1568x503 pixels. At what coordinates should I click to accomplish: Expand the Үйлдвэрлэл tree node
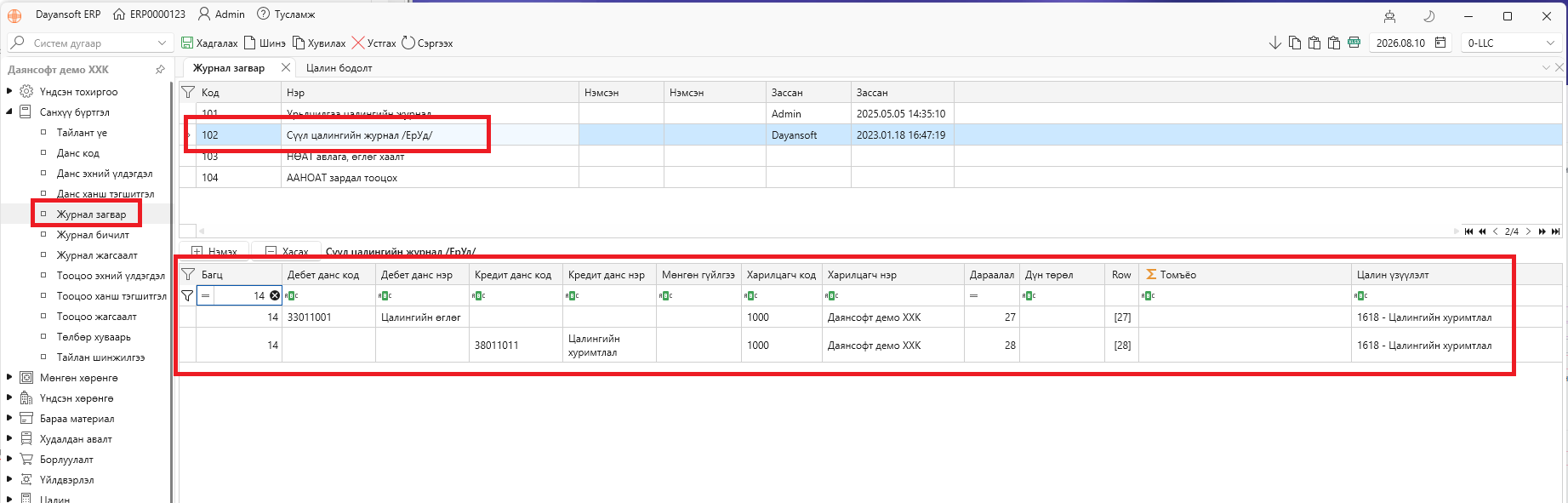(x=9, y=479)
